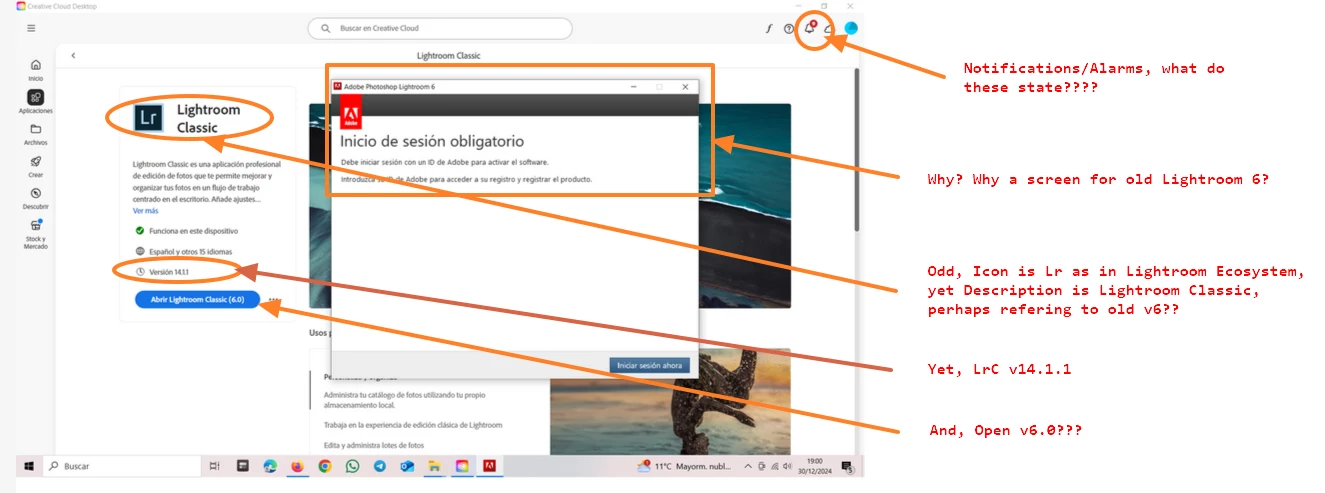Open the more options ellipsis beside Abrir

pos(272,300)
